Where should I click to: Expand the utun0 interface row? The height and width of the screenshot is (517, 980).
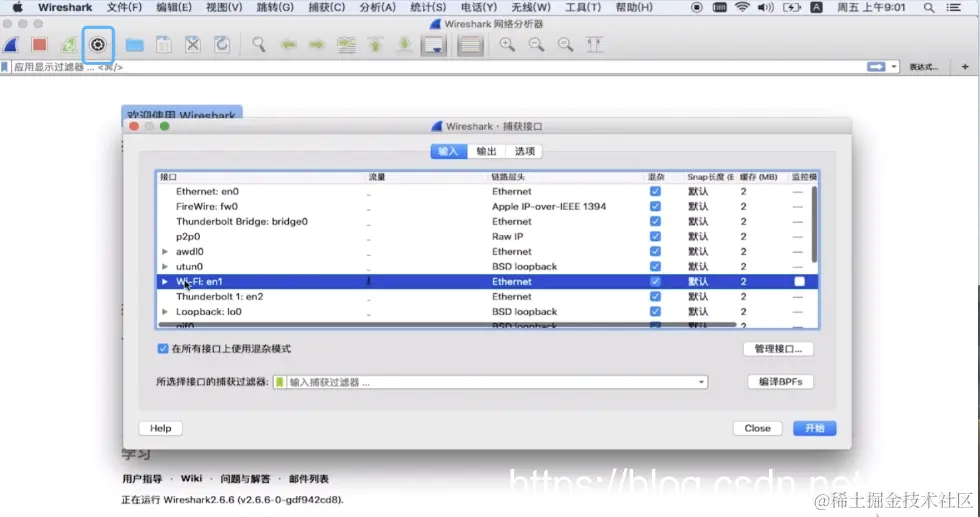pos(165,266)
